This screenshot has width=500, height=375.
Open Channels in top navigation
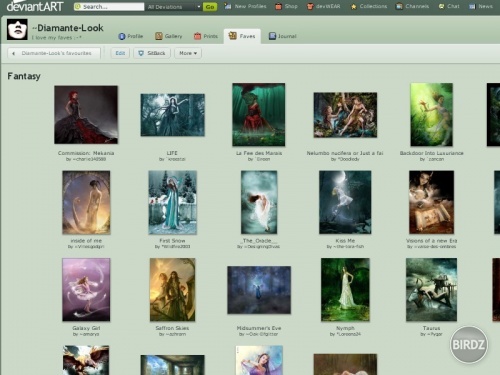click(x=412, y=6)
